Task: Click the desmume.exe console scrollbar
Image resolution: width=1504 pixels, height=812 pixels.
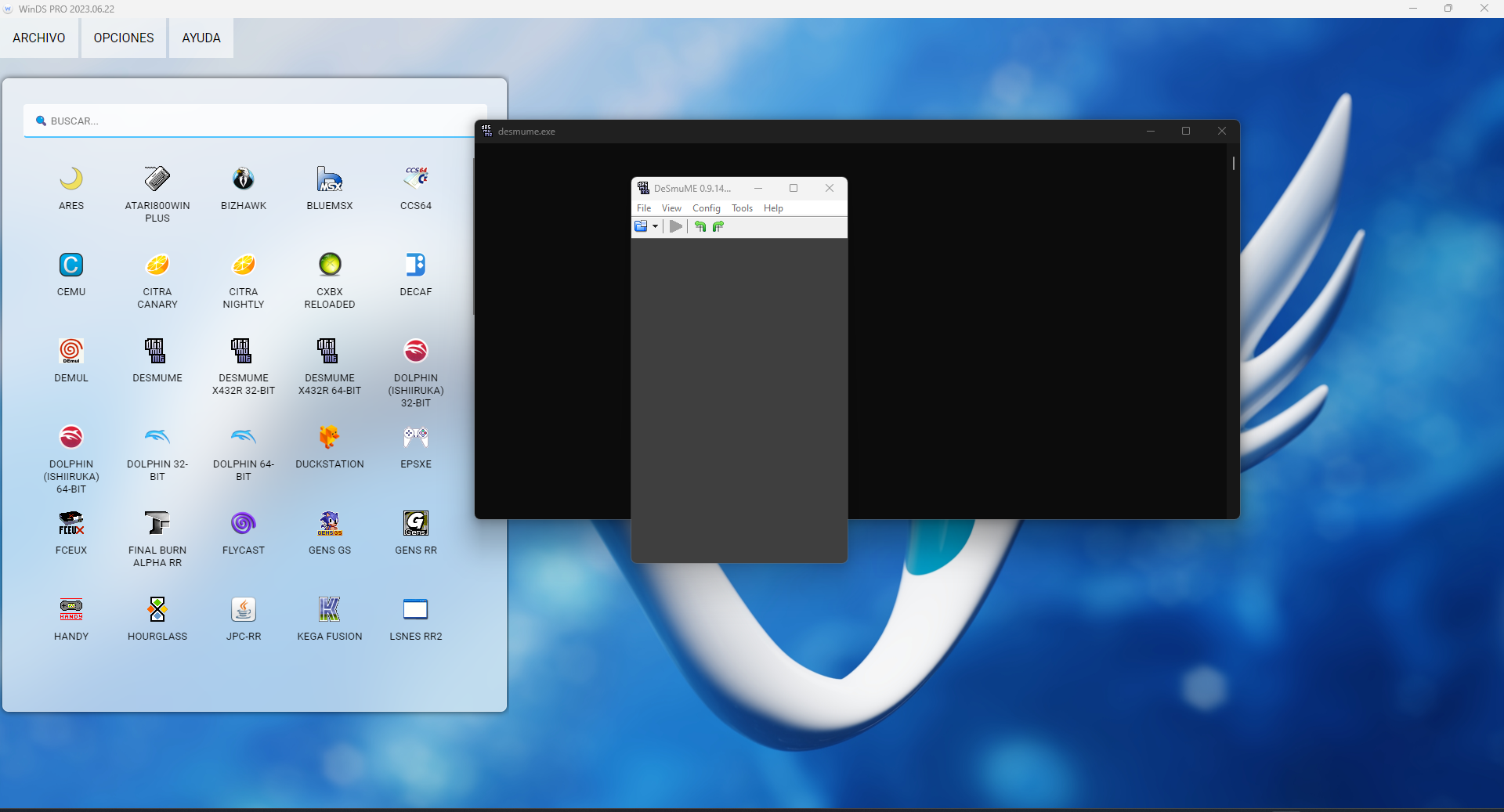Action: 1233,163
